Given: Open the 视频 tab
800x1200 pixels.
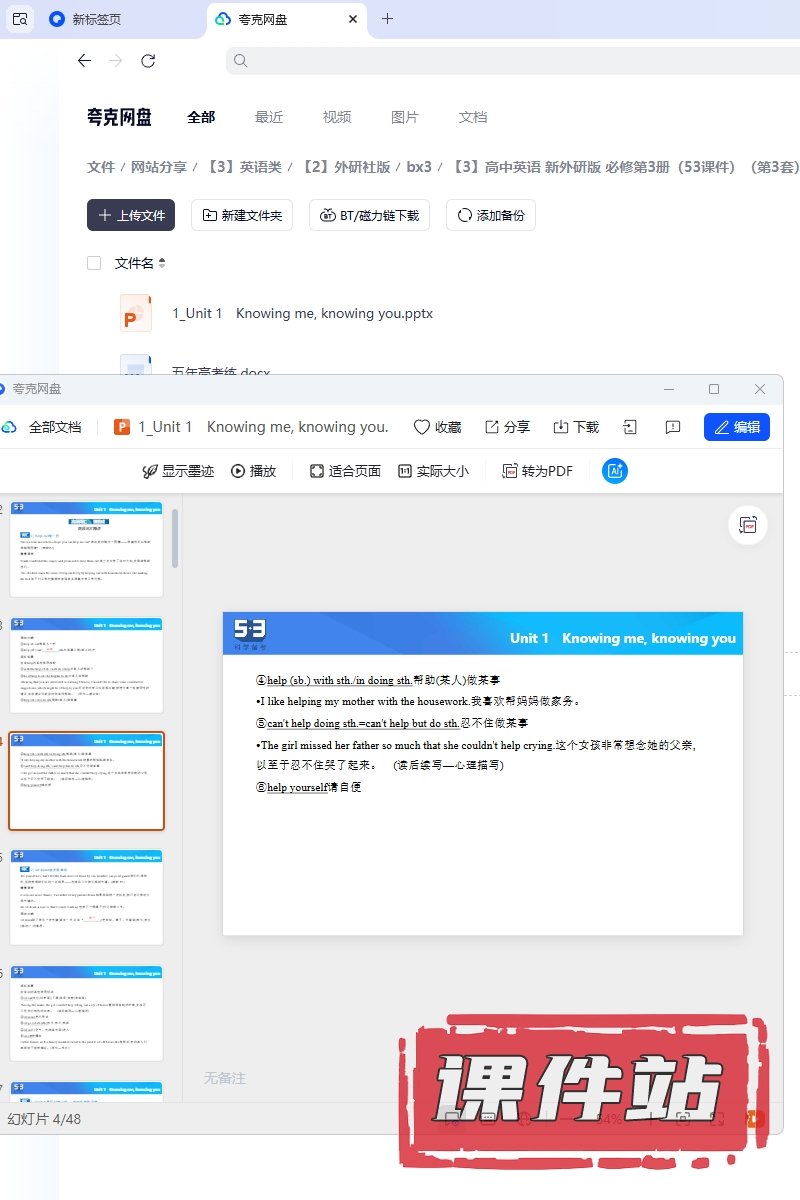Looking at the screenshot, I should click(336, 117).
